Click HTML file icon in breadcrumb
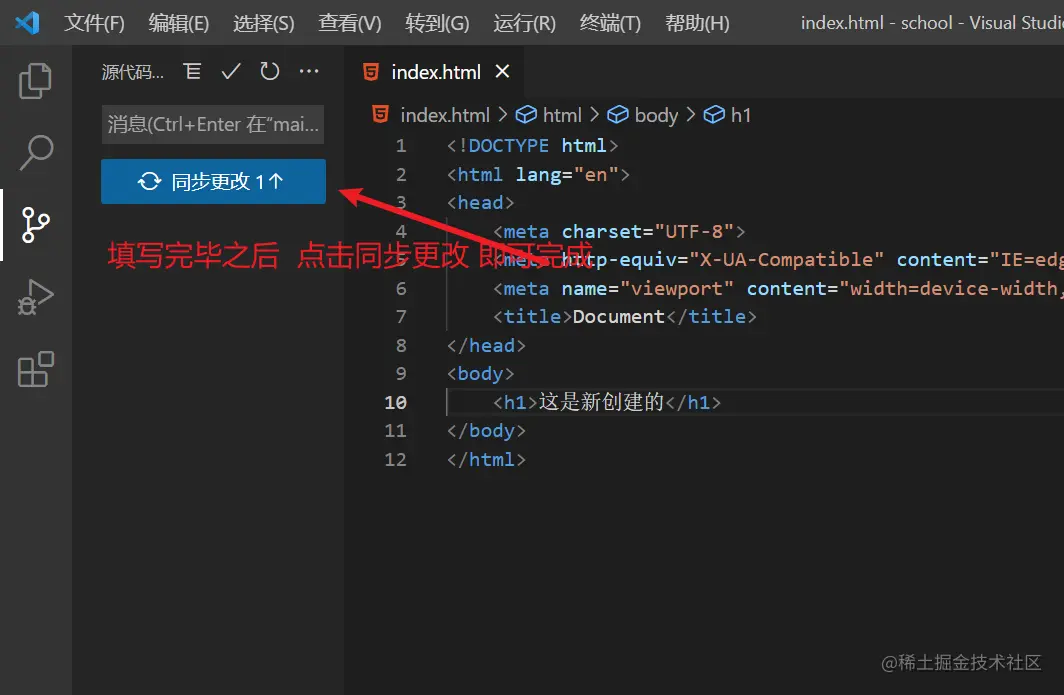Viewport: 1064px width, 695px height. point(381,115)
